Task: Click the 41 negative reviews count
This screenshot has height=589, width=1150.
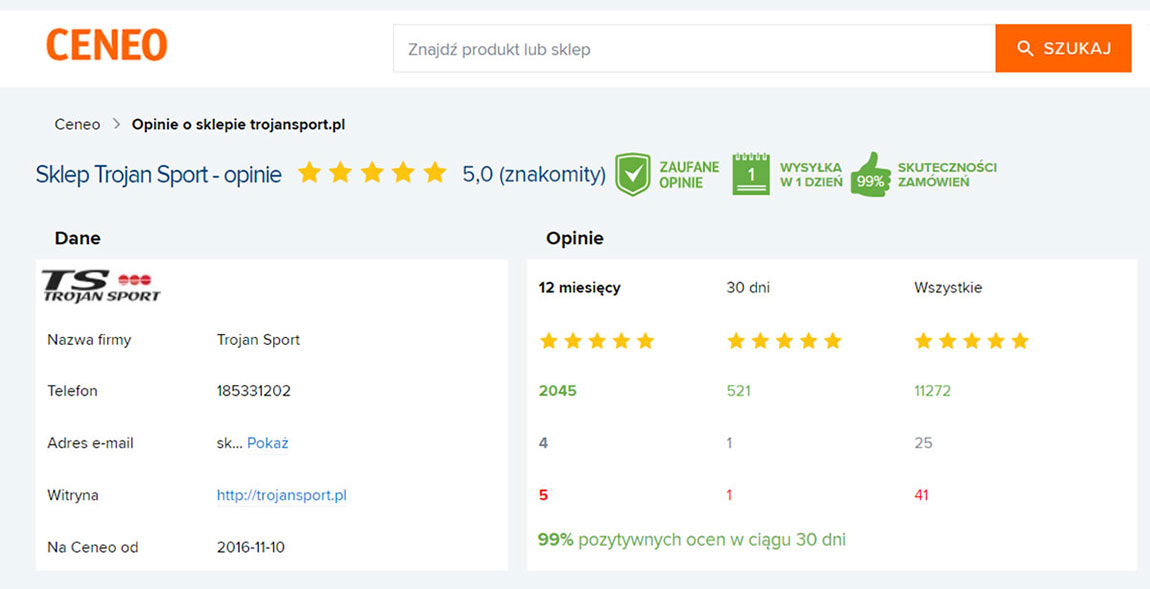Action: coord(921,495)
